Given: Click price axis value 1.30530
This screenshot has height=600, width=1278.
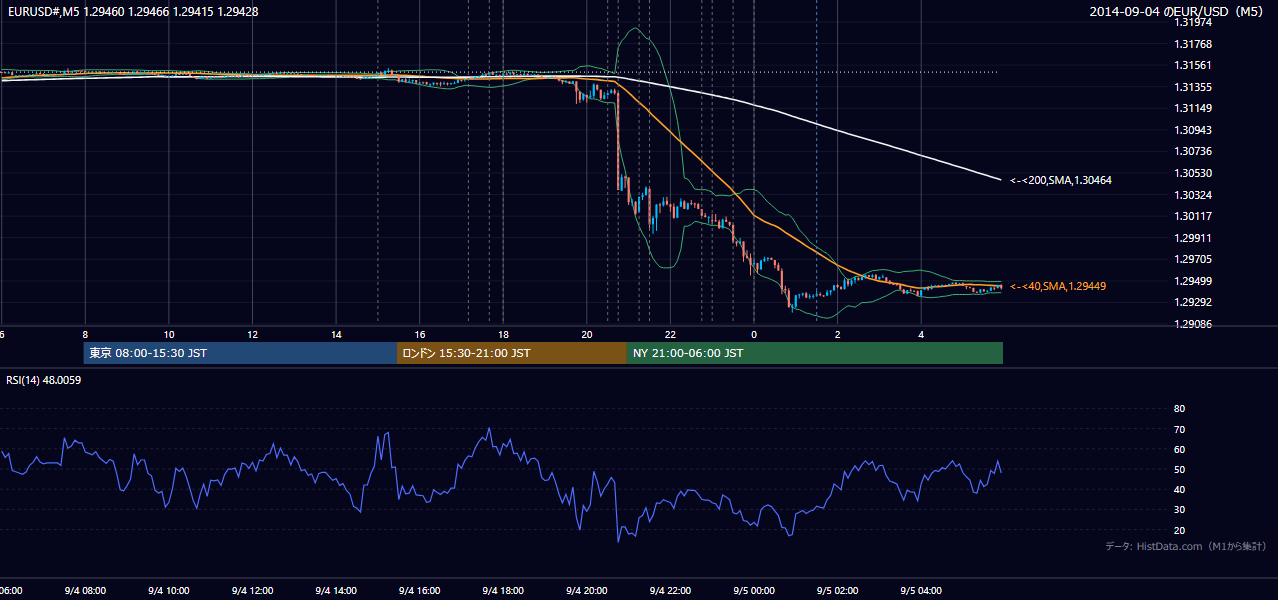Looking at the screenshot, I should point(1193,173).
